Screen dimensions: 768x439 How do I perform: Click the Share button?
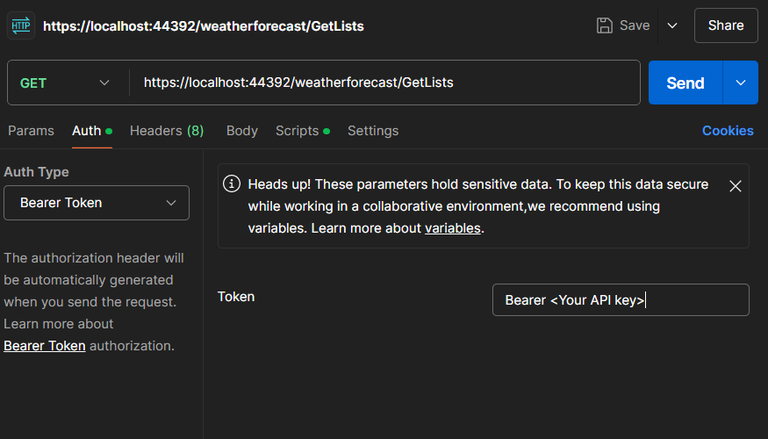[725, 25]
